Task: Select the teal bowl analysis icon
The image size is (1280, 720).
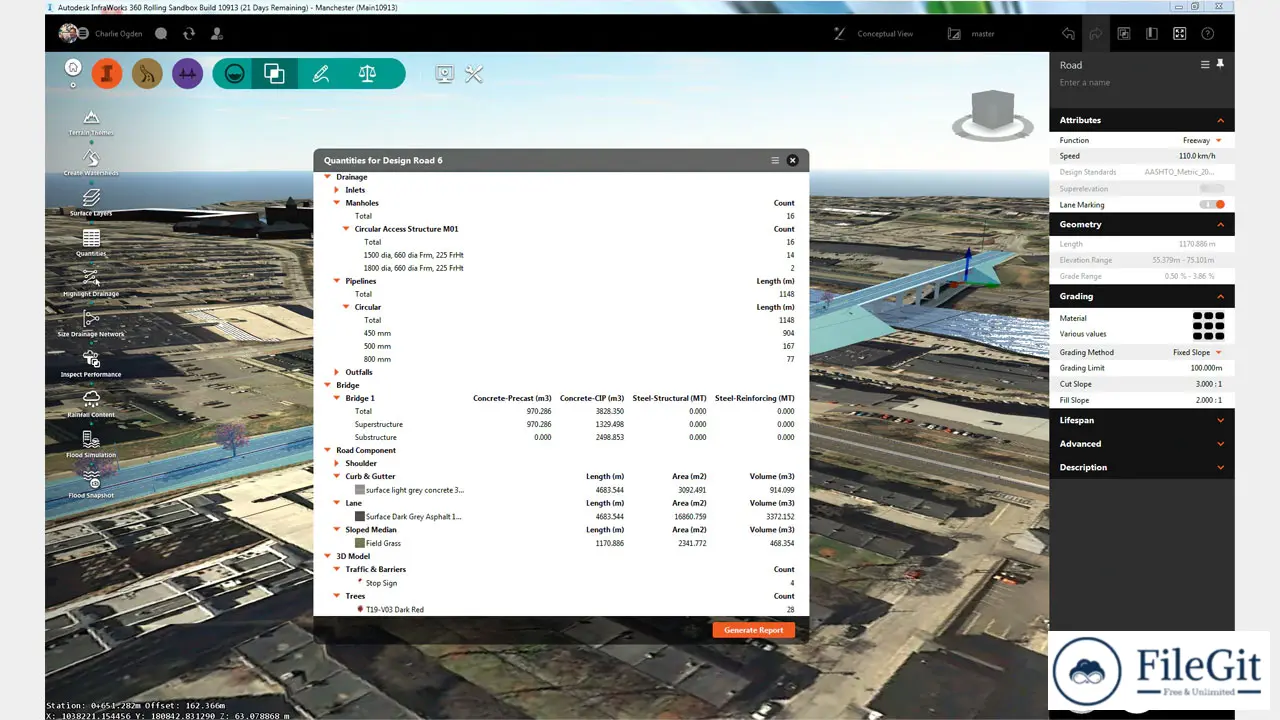Action: coord(234,73)
